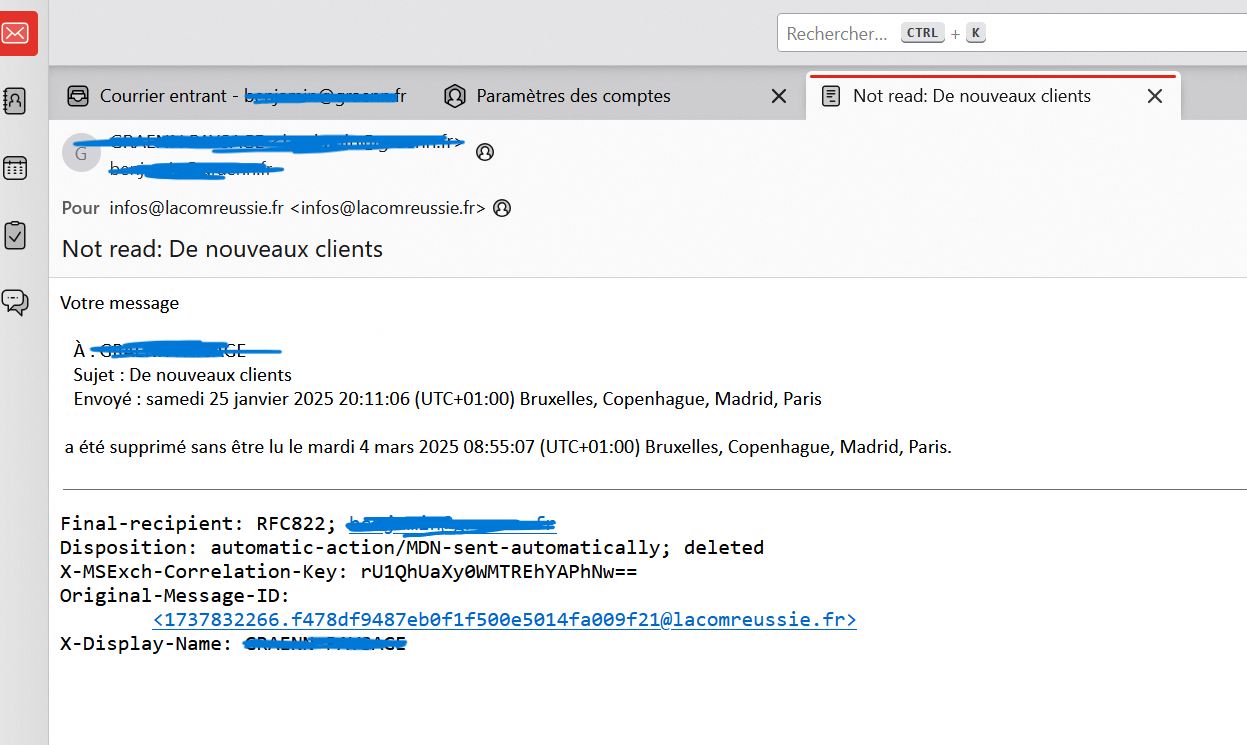The height and width of the screenshot is (745, 1247).
Task: Close the Paramètres des comptes tab
Action: pos(779,96)
